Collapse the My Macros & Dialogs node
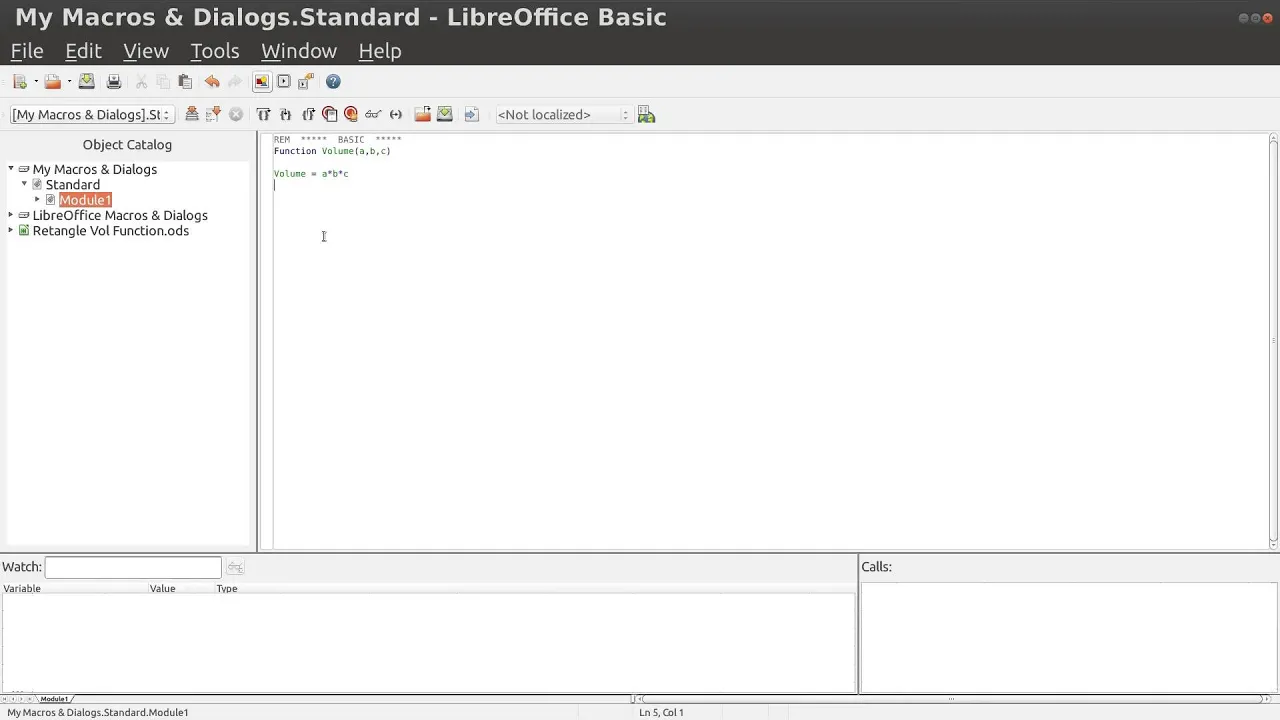This screenshot has height=720, width=1280. [x=11, y=169]
